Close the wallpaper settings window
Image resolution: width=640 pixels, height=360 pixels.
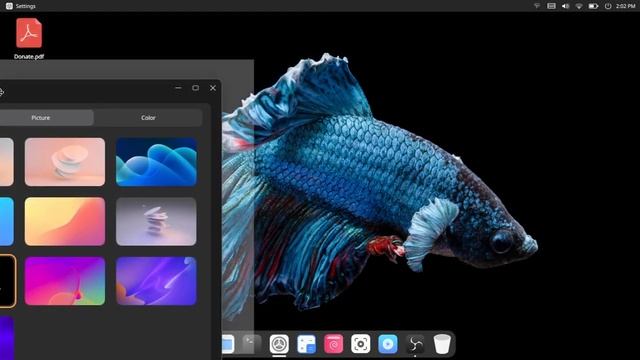coord(213,88)
